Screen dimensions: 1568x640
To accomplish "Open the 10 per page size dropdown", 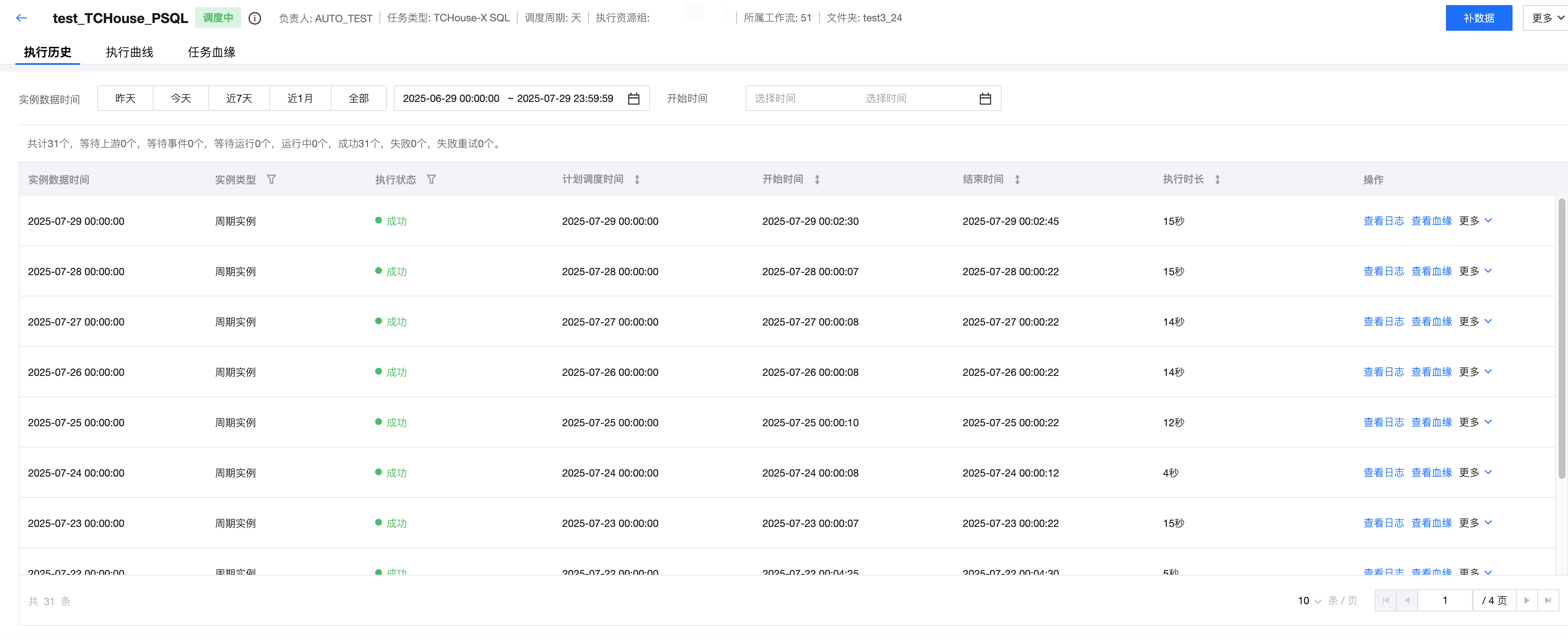I will click(x=1309, y=600).
